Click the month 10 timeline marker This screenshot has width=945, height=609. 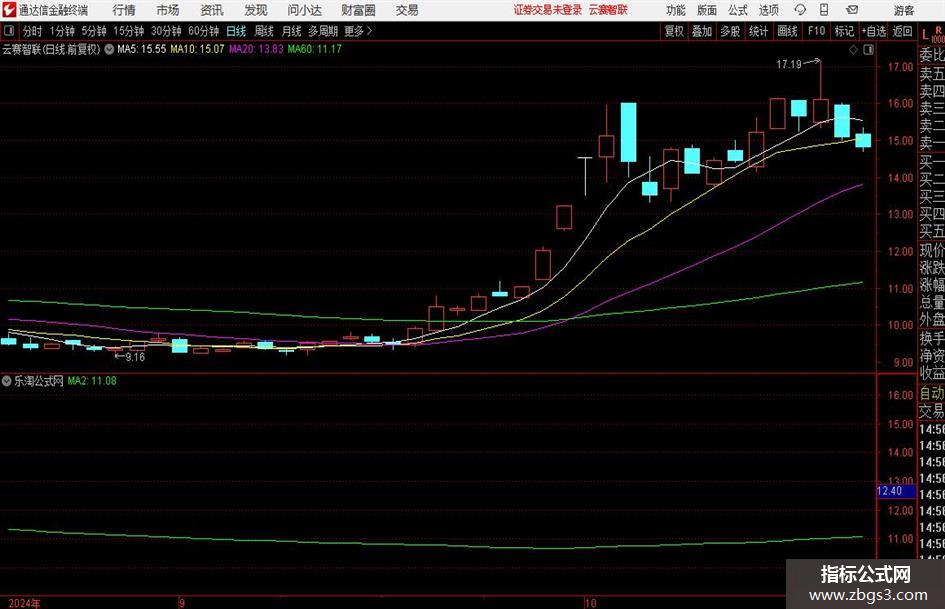tap(590, 603)
